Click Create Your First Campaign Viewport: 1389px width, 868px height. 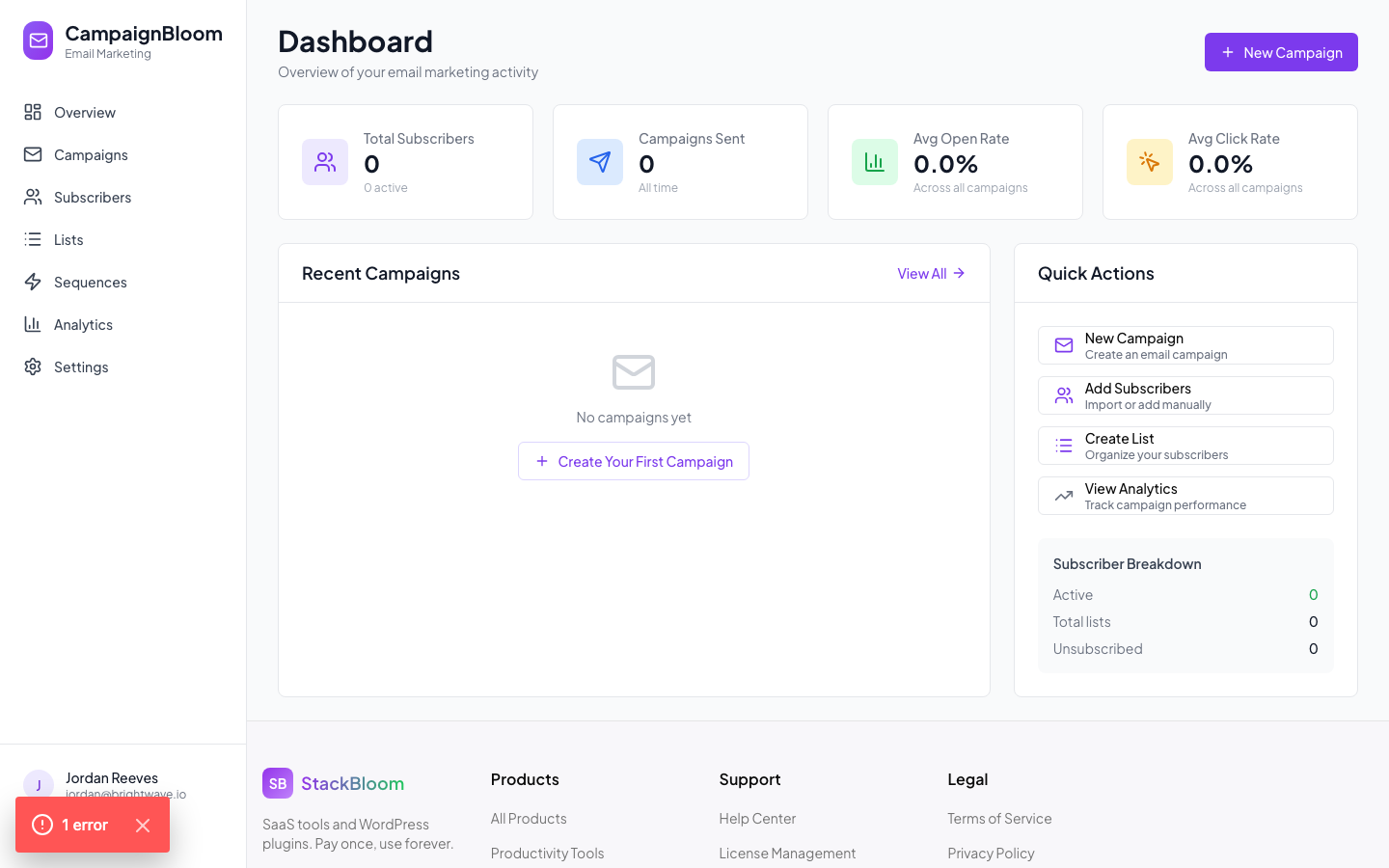(634, 461)
